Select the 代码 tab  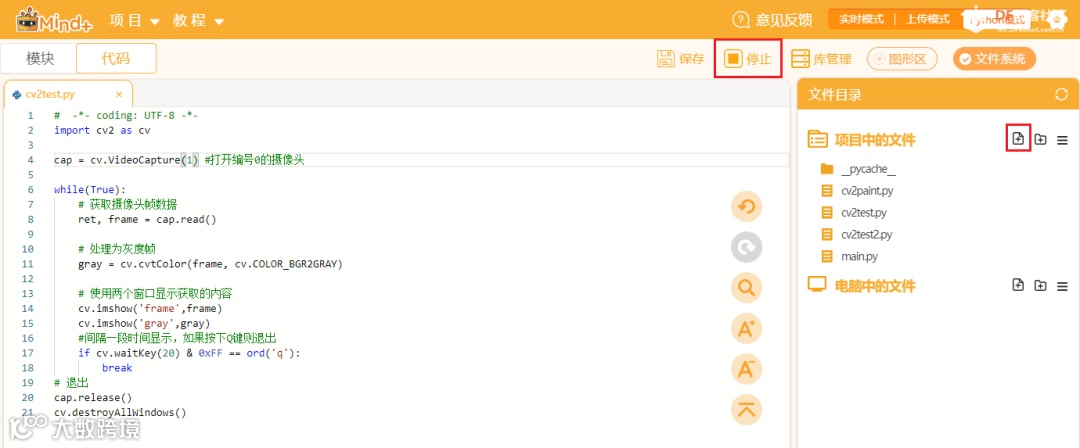tap(116, 59)
